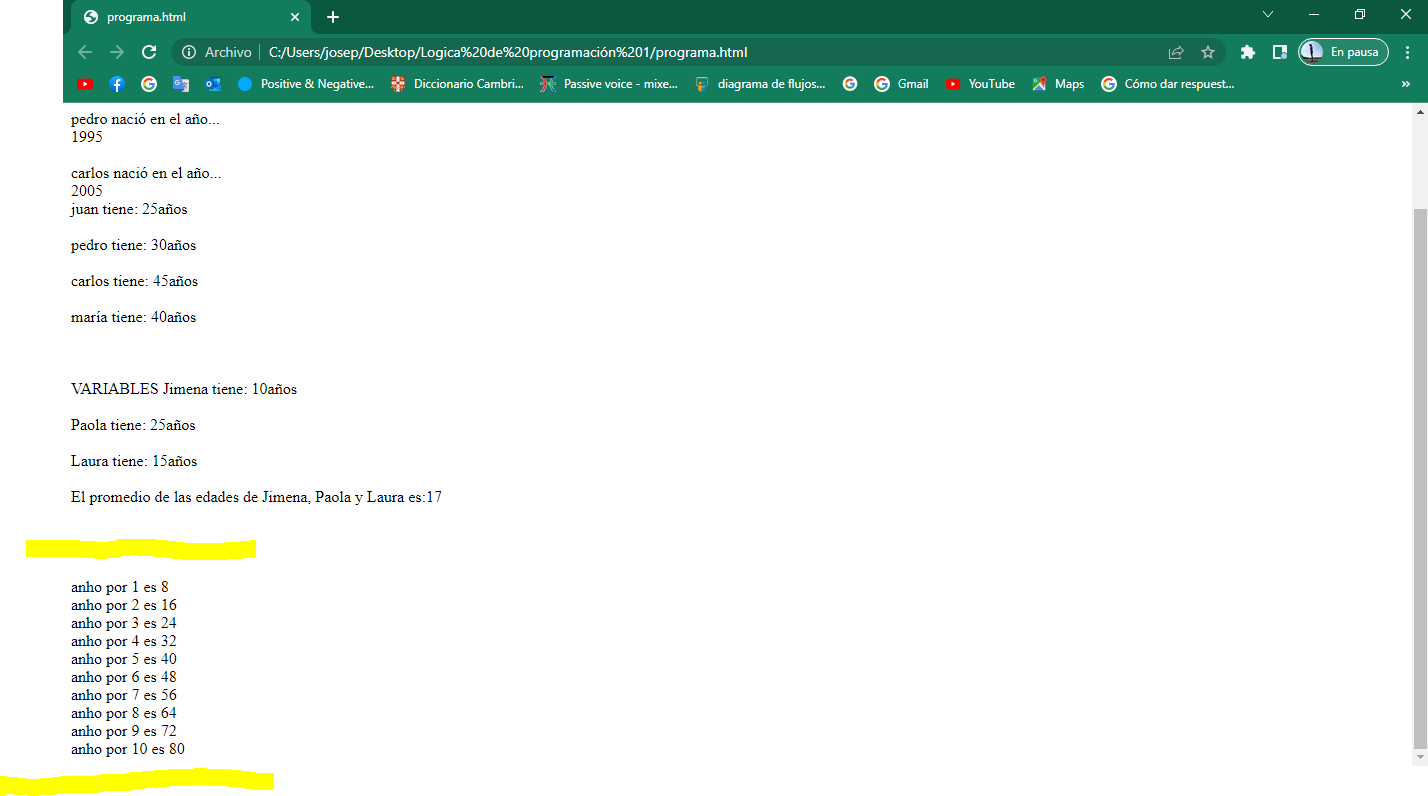The height and width of the screenshot is (796, 1428).
Task: Click text "anho por 9 es 72"
Action: click(124, 731)
